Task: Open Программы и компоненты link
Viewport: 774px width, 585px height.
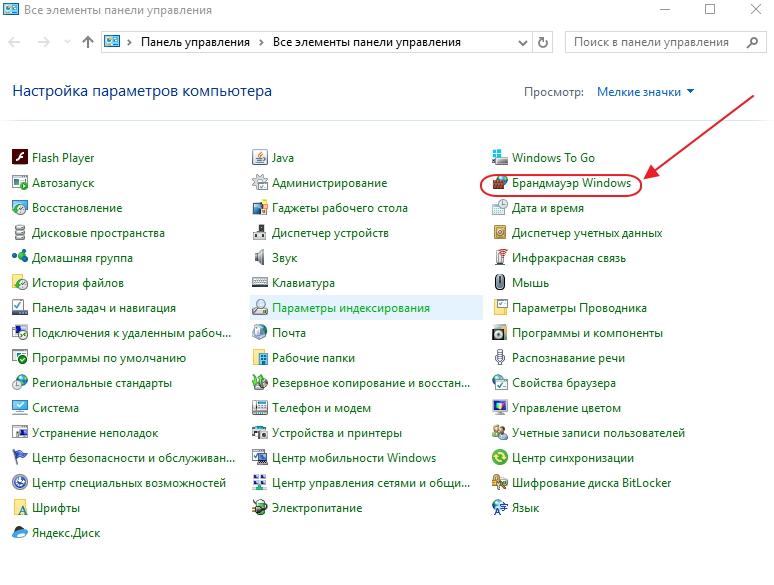Action: click(587, 333)
